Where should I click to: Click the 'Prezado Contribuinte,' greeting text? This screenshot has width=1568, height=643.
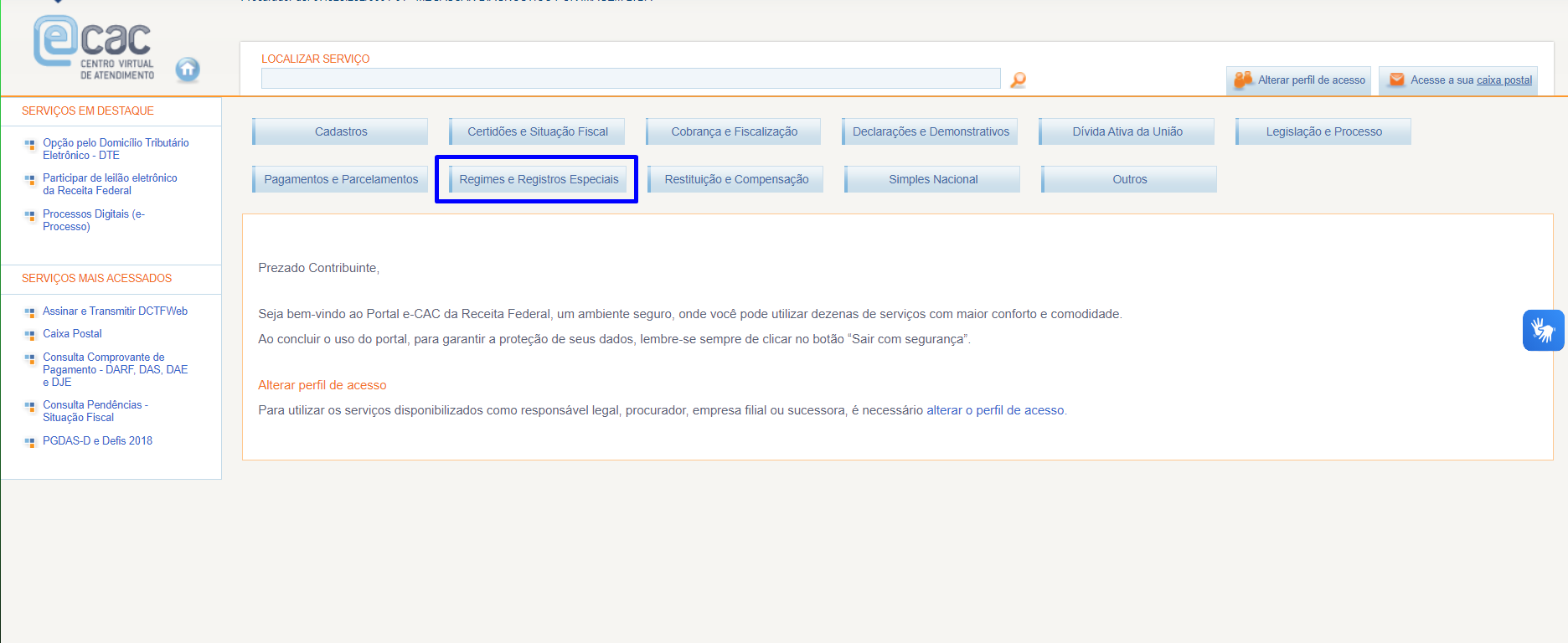[x=318, y=268]
